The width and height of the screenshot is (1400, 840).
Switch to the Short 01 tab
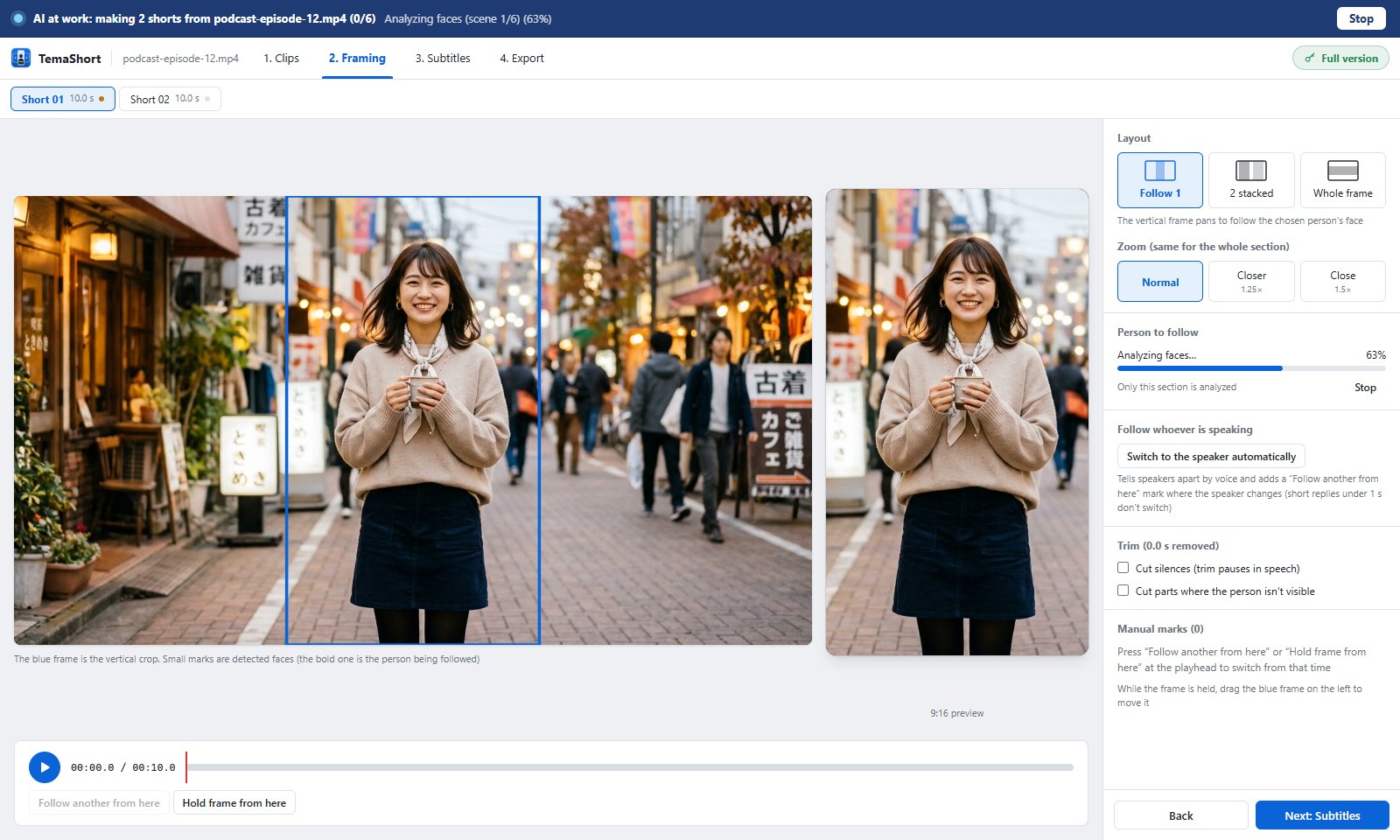63,99
